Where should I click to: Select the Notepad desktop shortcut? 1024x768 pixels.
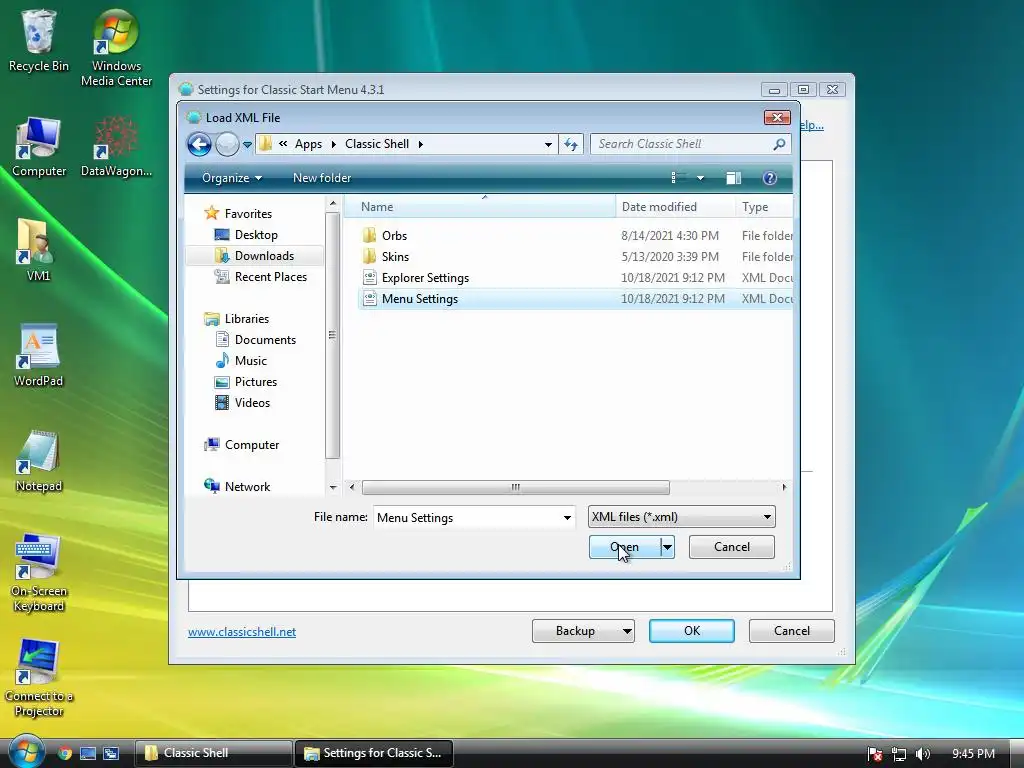click(39, 461)
